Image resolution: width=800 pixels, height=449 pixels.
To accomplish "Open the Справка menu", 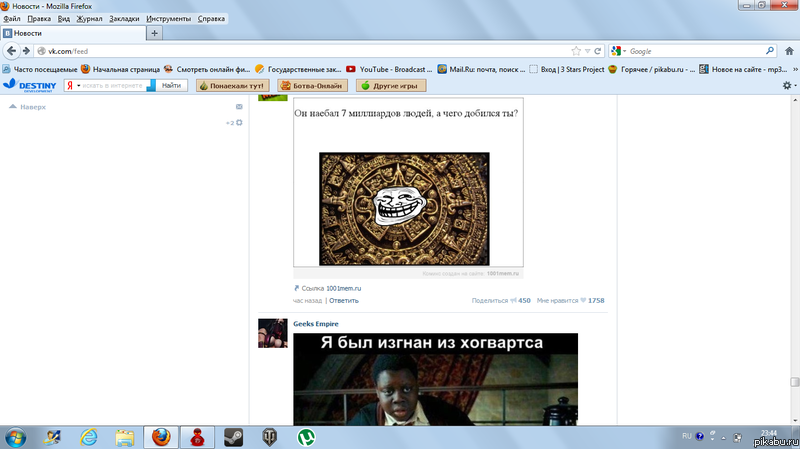I will pyautogui.click(x=211, y=19).
